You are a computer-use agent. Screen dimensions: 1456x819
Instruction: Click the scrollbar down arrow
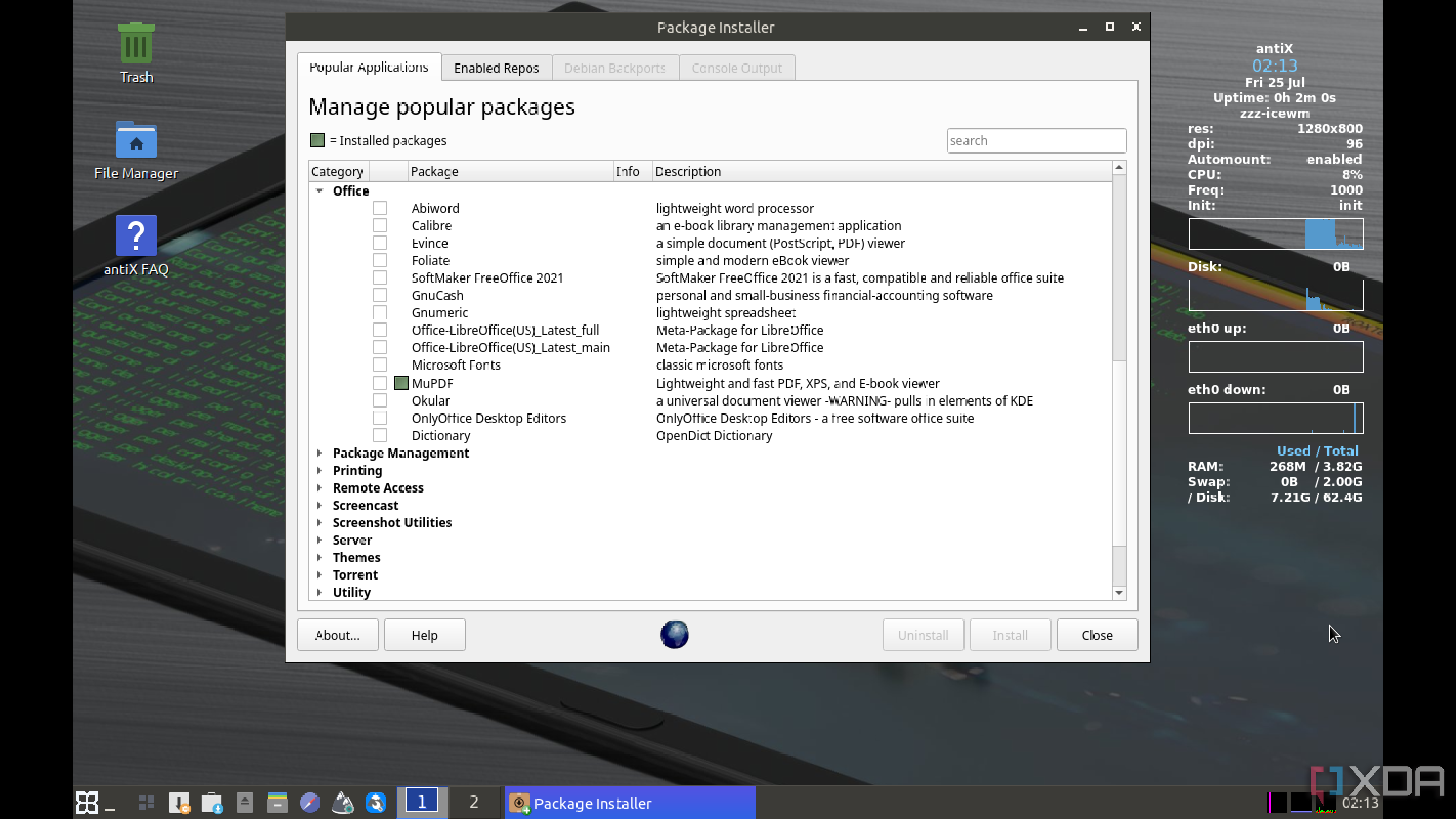pyautogui.click(x=1119, y=592)
